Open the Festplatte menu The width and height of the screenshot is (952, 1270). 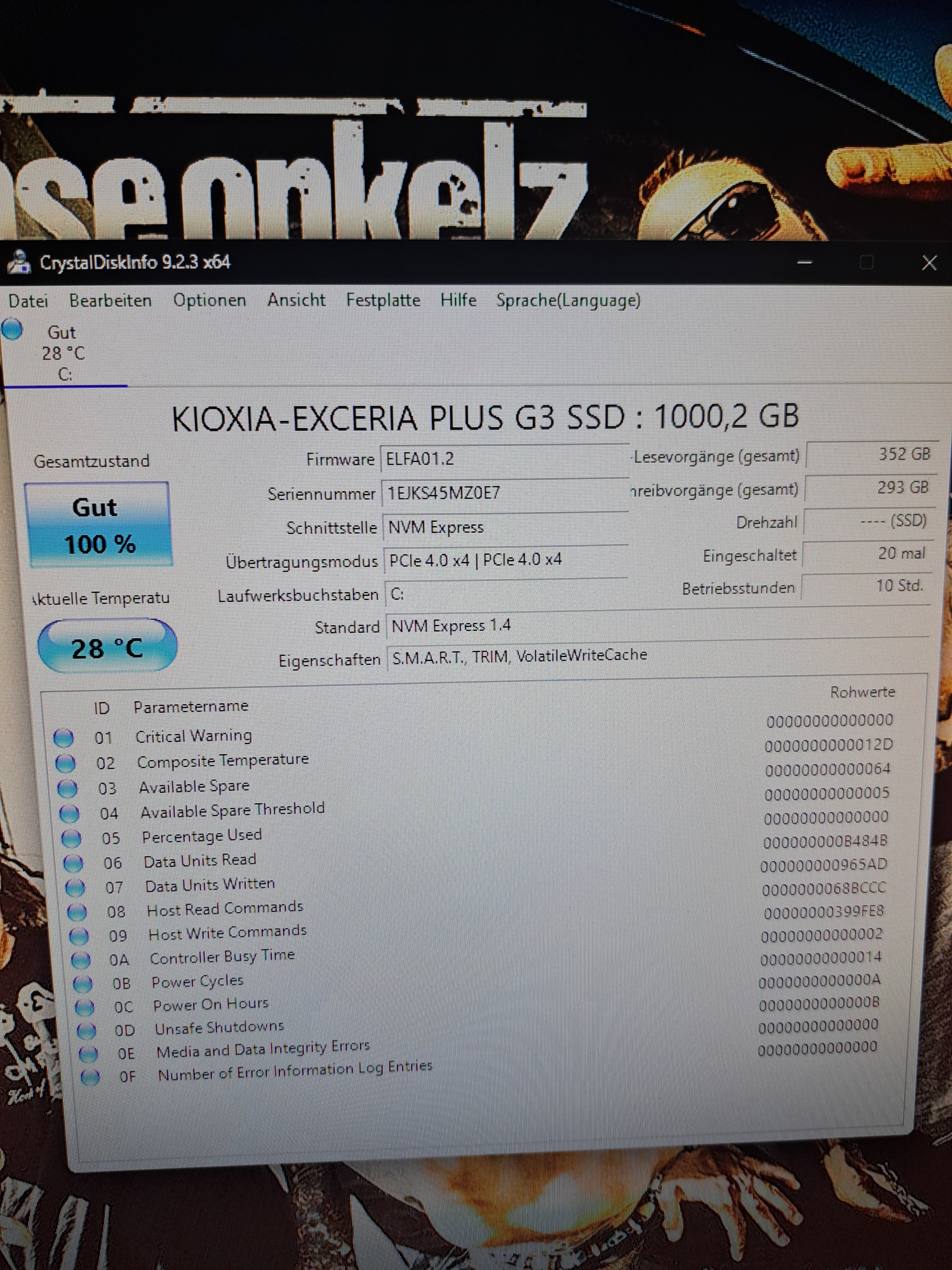(x=383, y=300)
